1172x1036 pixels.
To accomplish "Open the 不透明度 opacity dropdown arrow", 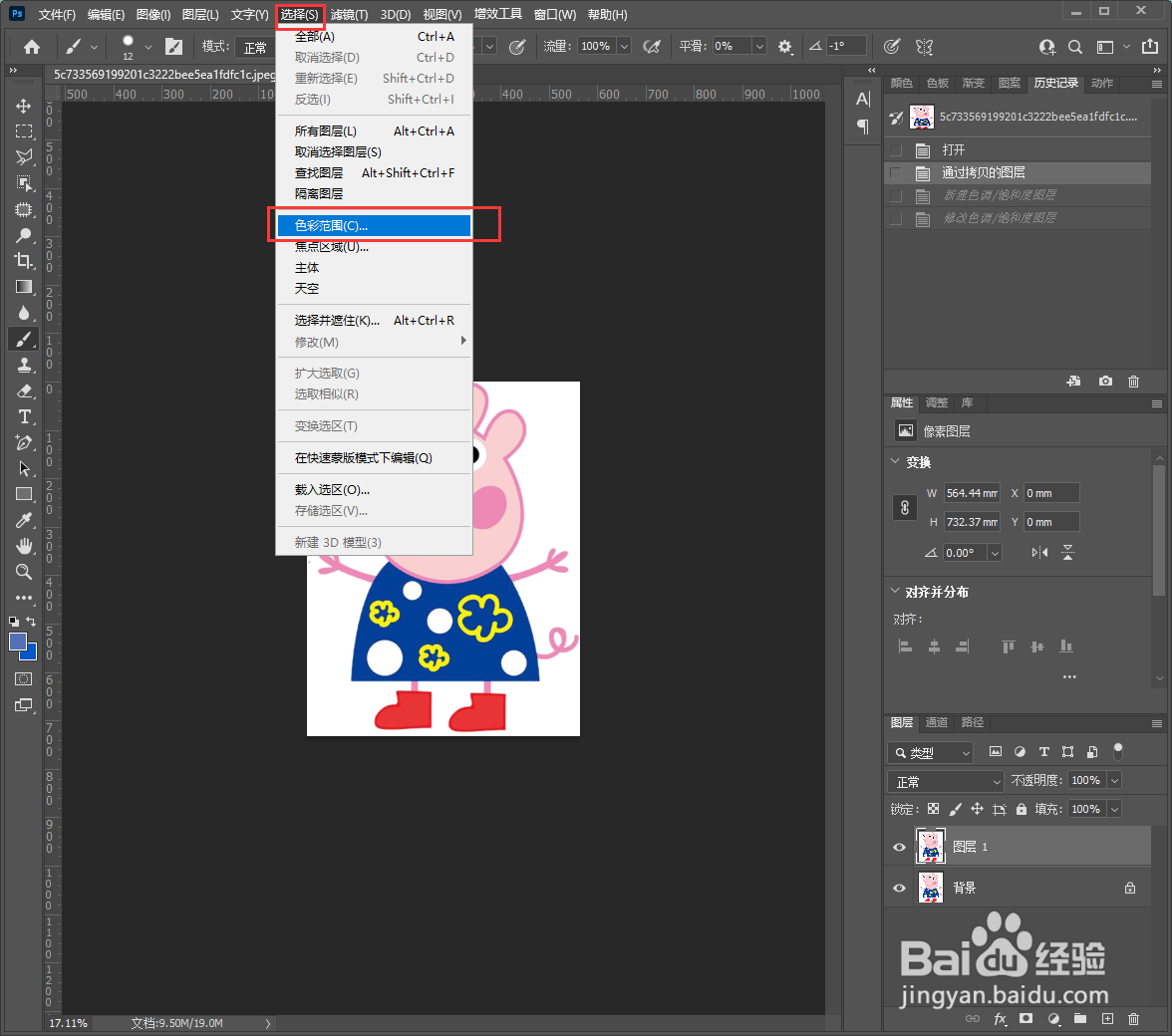I will pyautogui.click(x=1114, y=781).
